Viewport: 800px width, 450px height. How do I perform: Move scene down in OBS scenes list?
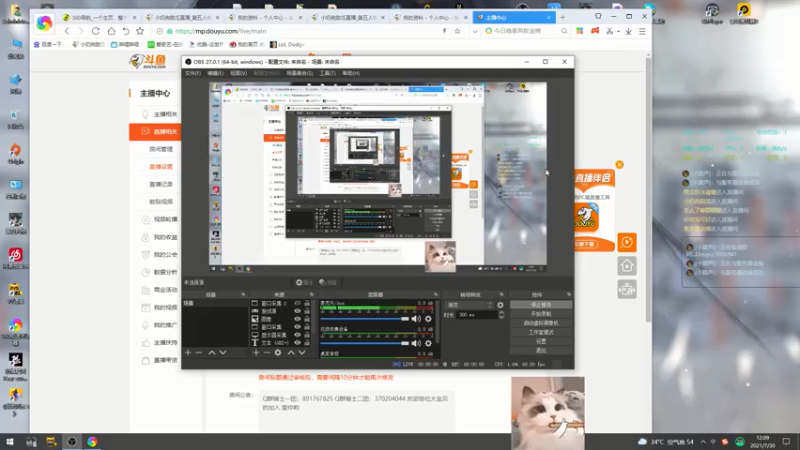coord(223,353)
